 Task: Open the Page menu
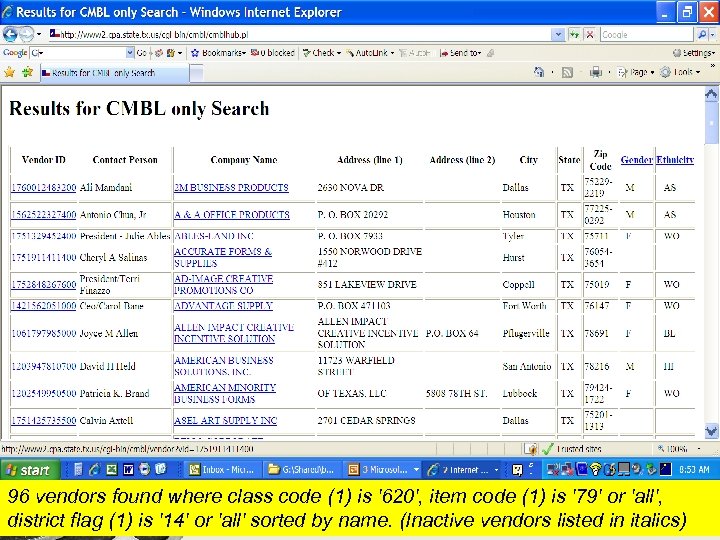tap(636, 72)
